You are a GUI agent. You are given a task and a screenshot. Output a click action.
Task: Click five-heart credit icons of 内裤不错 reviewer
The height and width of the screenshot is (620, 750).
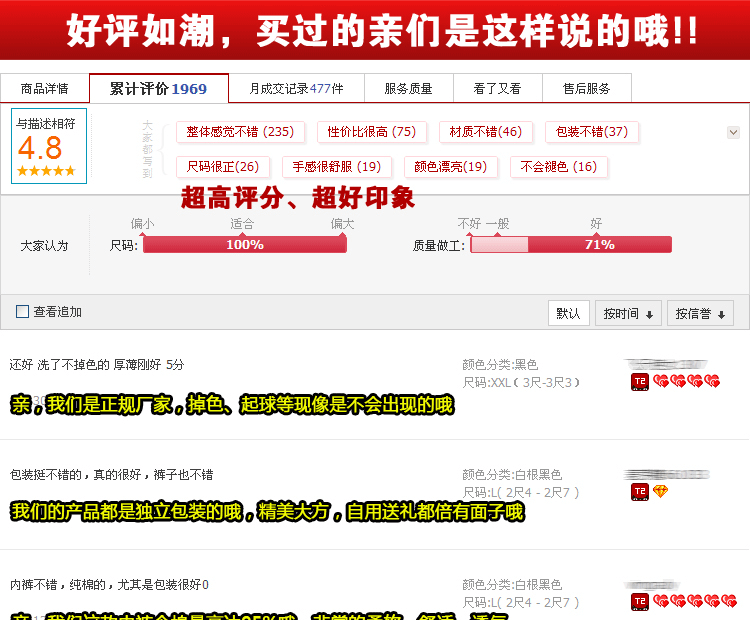pos(695,601)
